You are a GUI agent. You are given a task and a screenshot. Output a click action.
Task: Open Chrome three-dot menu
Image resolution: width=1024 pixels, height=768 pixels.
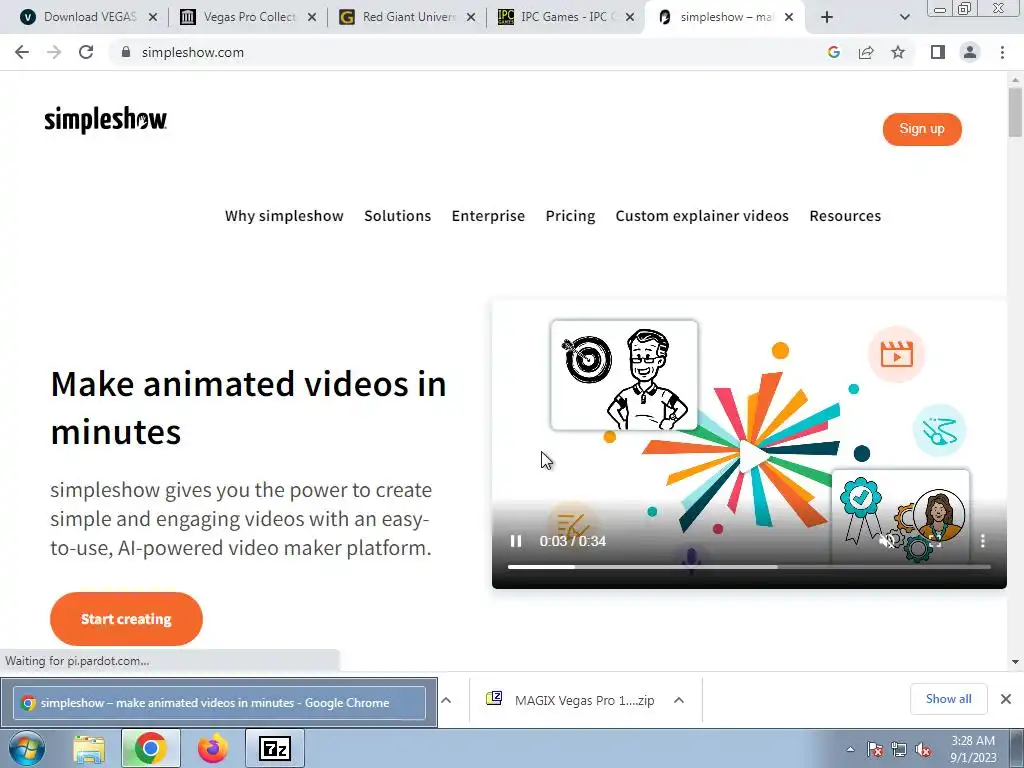tap(1002, 52)
